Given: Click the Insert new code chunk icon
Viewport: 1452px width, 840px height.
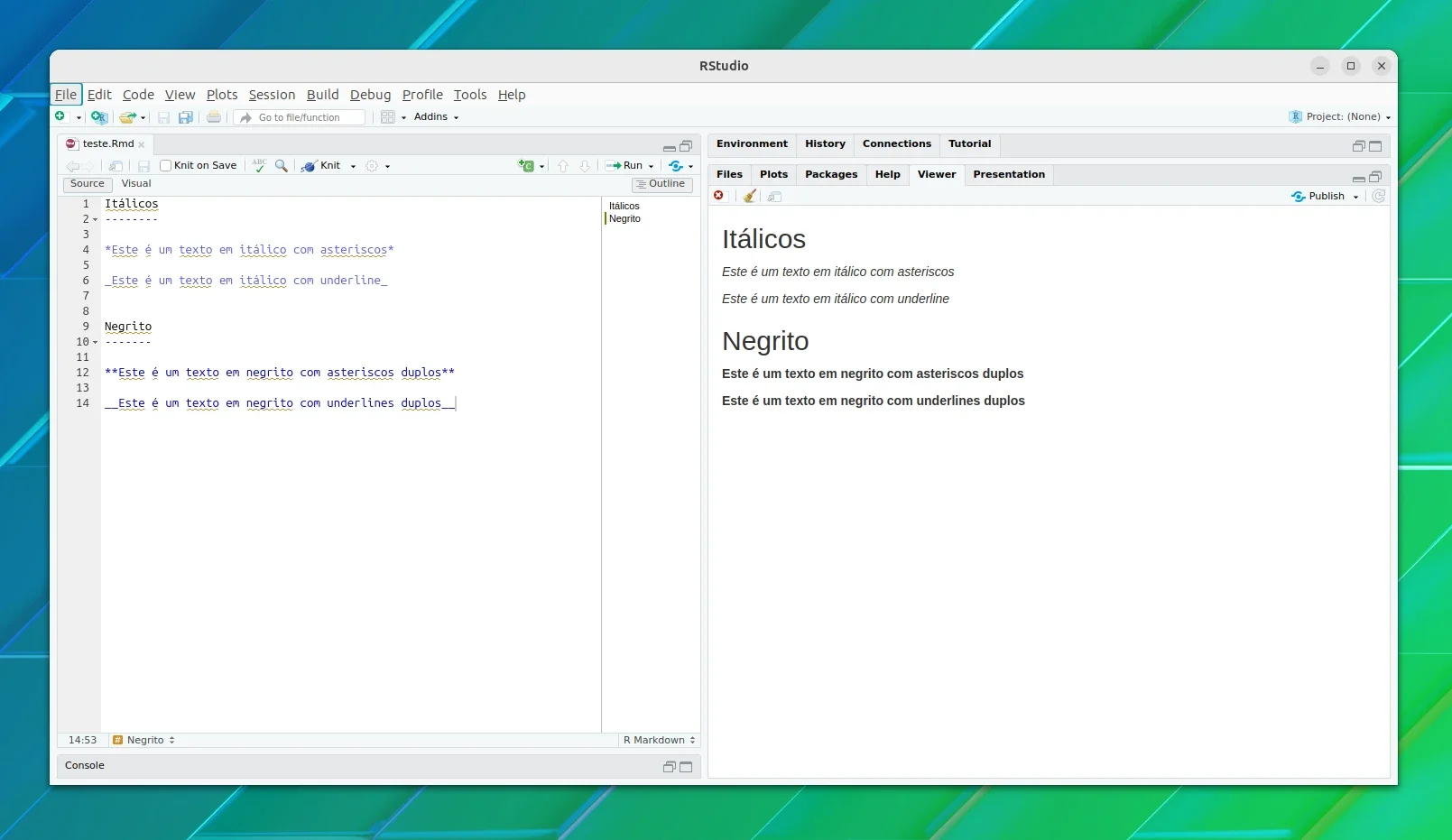Looking at the screenshot, I should (526, 166).
